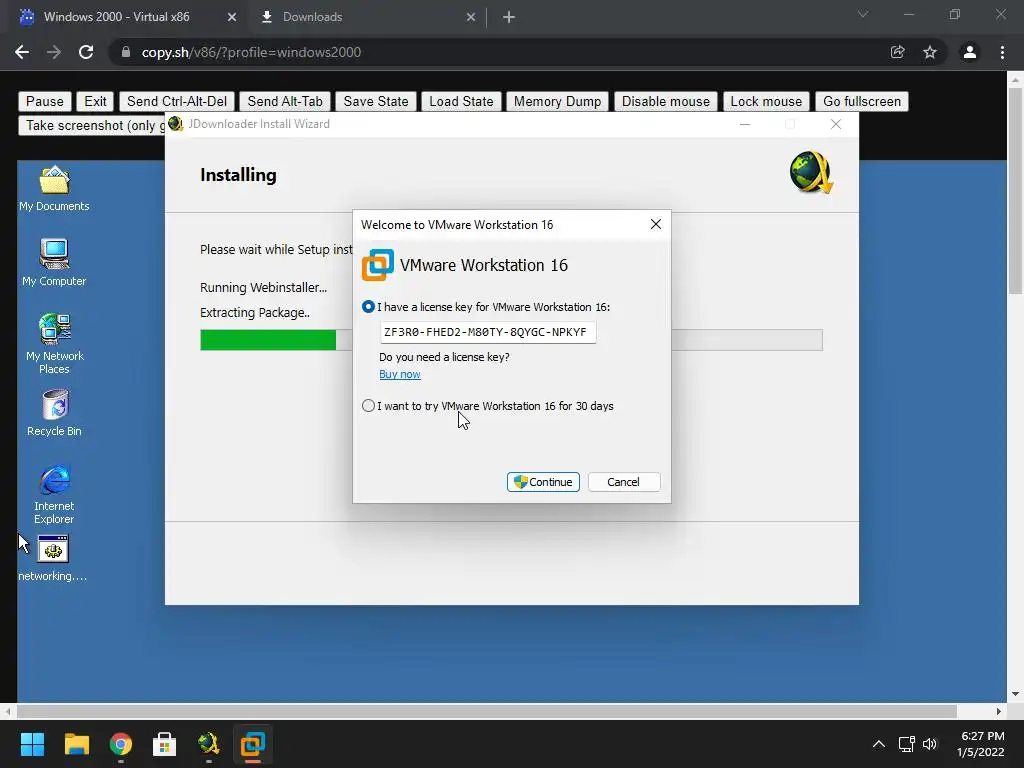This screenshot has height=768, width=1024.
Task: Select My Network Places icon
Action: click(x=54, y=344)
